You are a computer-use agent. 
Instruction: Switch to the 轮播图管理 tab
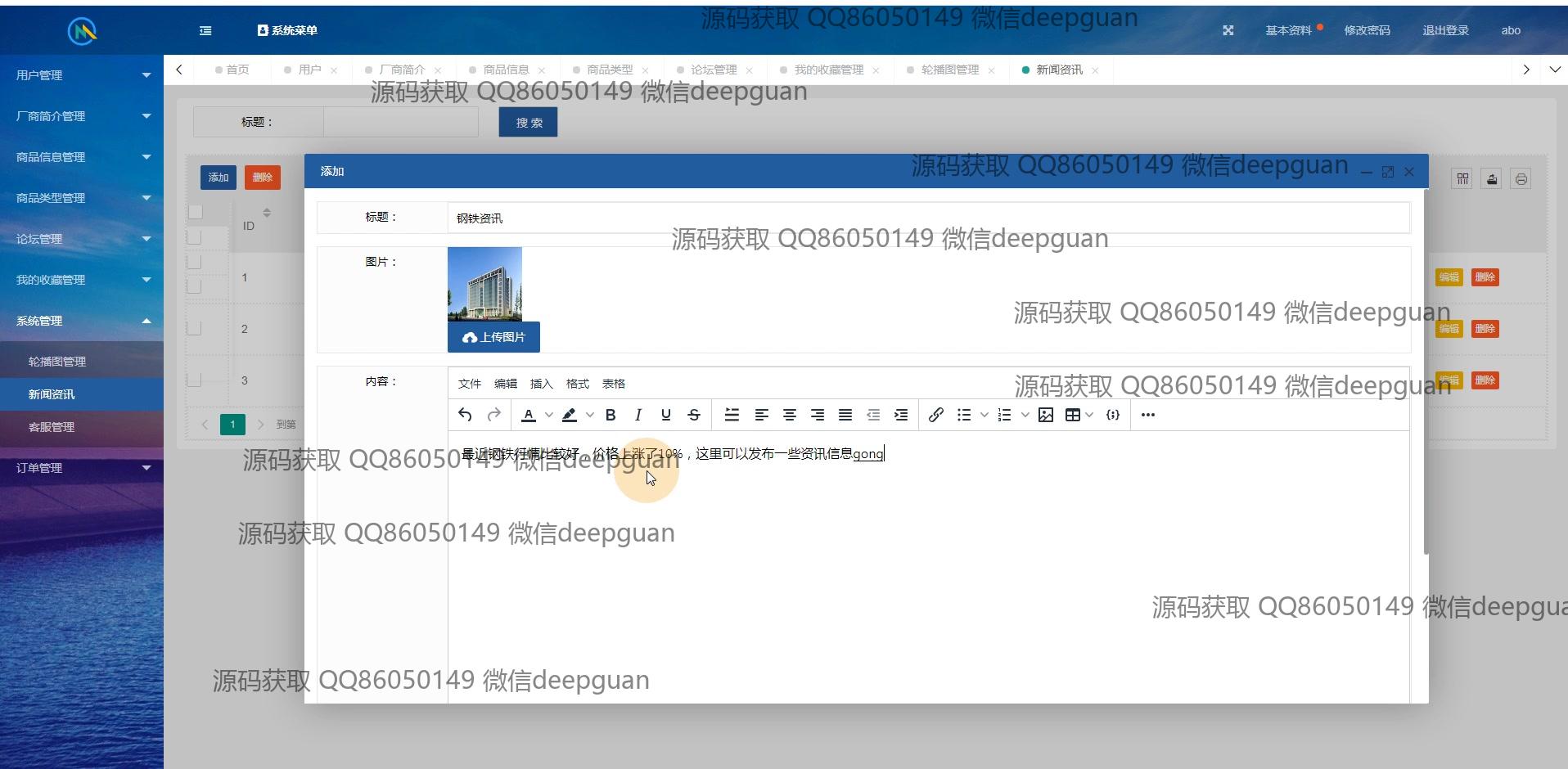tap(949, 70)
